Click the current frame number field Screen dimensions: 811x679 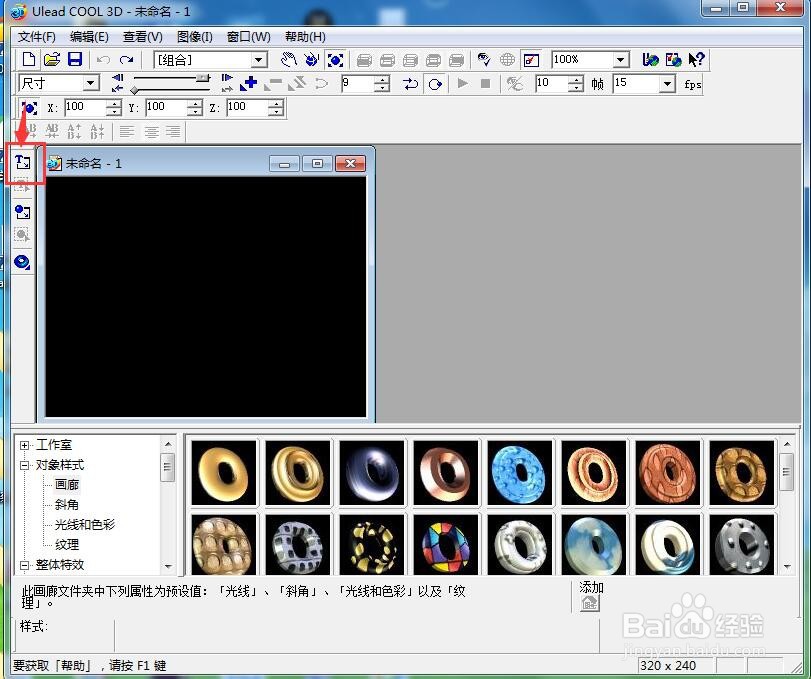click(358, 83)
